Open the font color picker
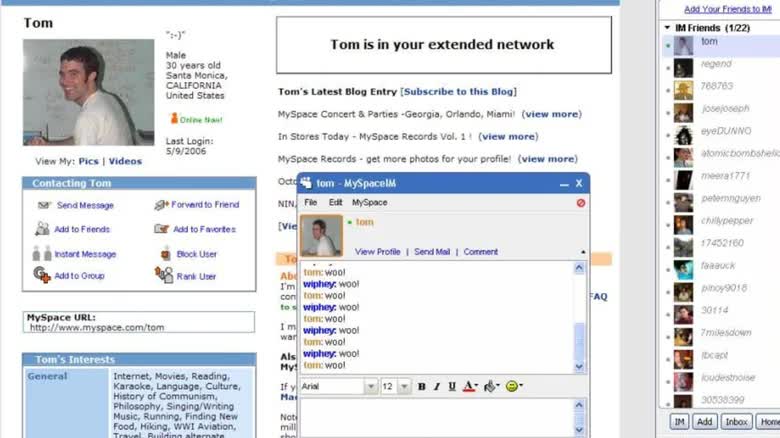This screenshot has height=438, width=780. (470, 386)
